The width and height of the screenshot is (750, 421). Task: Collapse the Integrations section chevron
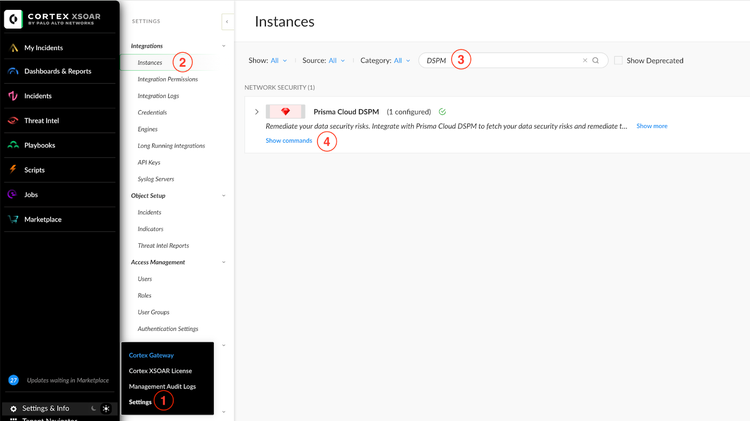pos(223,46)
